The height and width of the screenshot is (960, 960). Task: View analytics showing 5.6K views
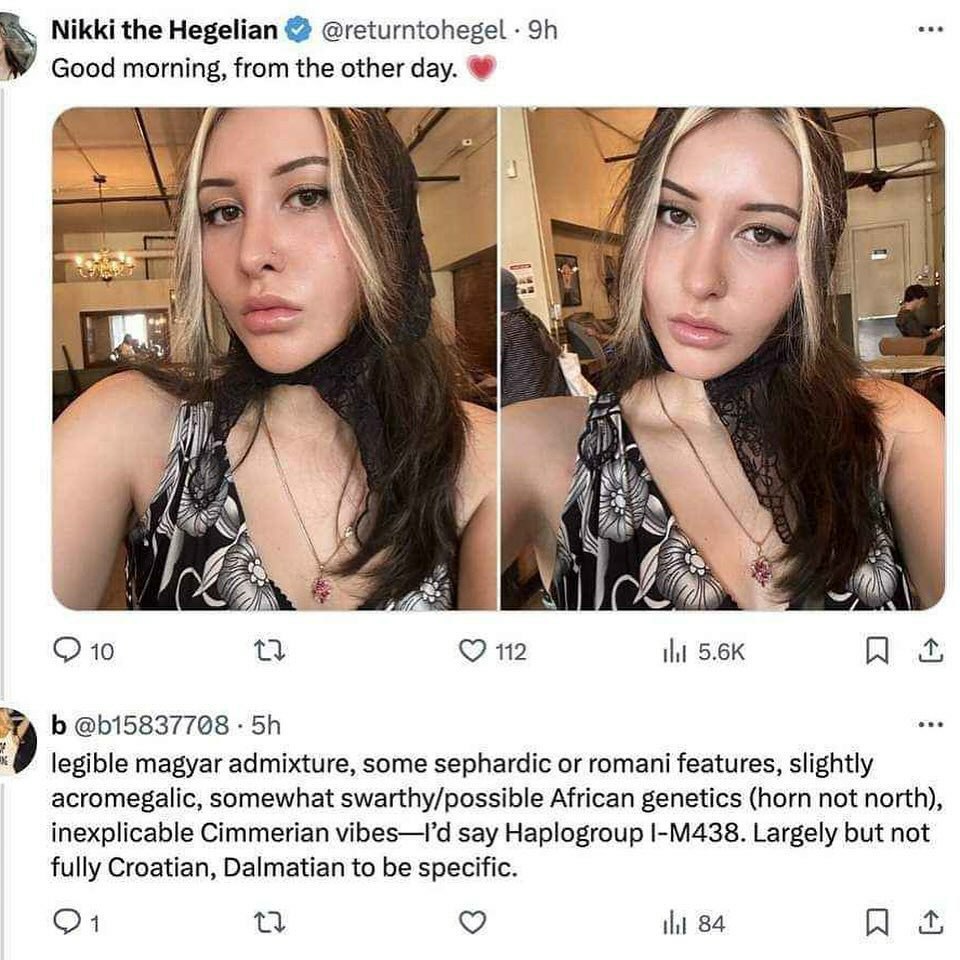point(703,652)
